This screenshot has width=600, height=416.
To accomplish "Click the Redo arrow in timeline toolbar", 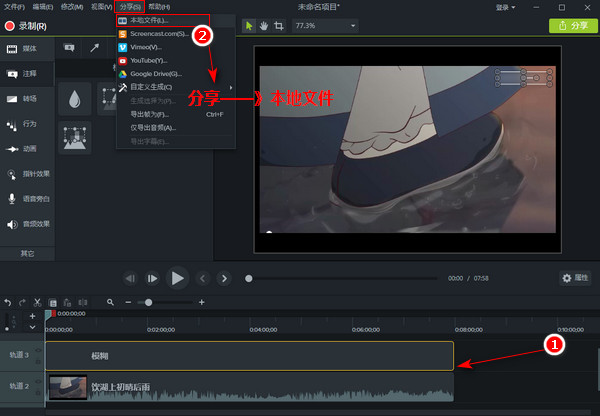I will [22, 302].
